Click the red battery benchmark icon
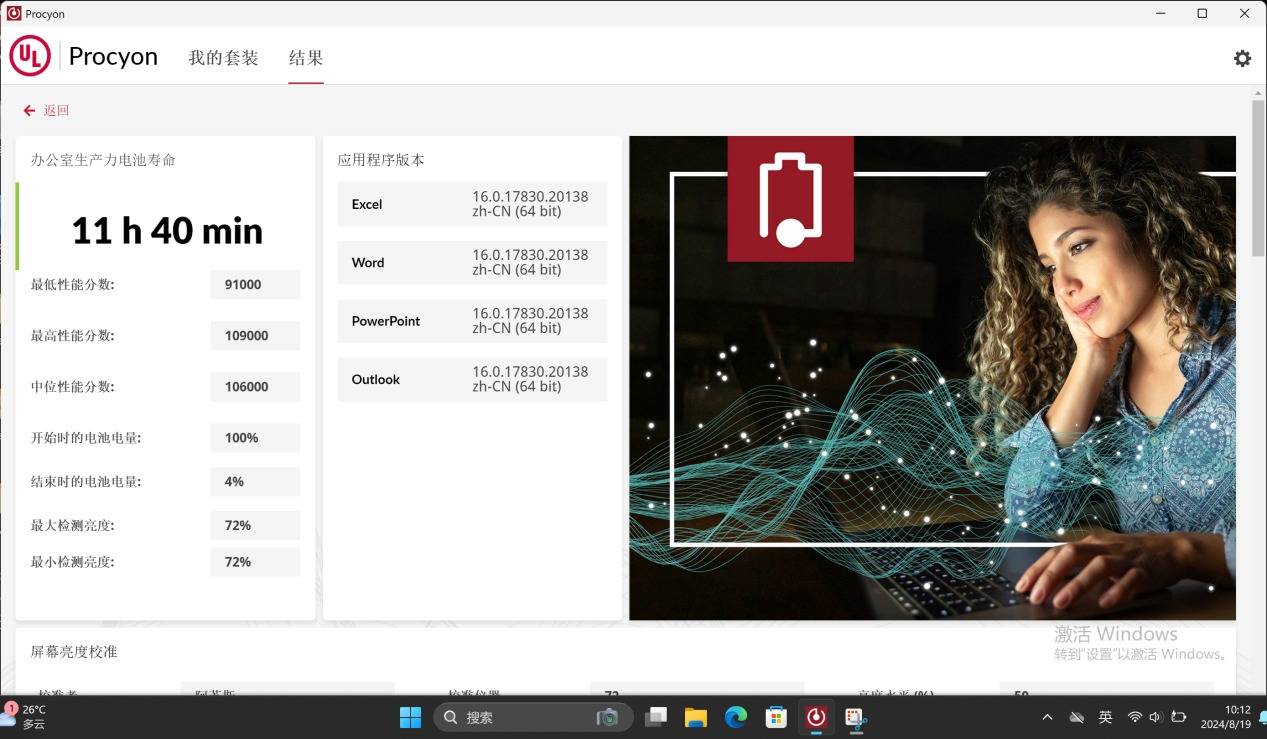The image size is (1267, 739). tap(790, 199)
